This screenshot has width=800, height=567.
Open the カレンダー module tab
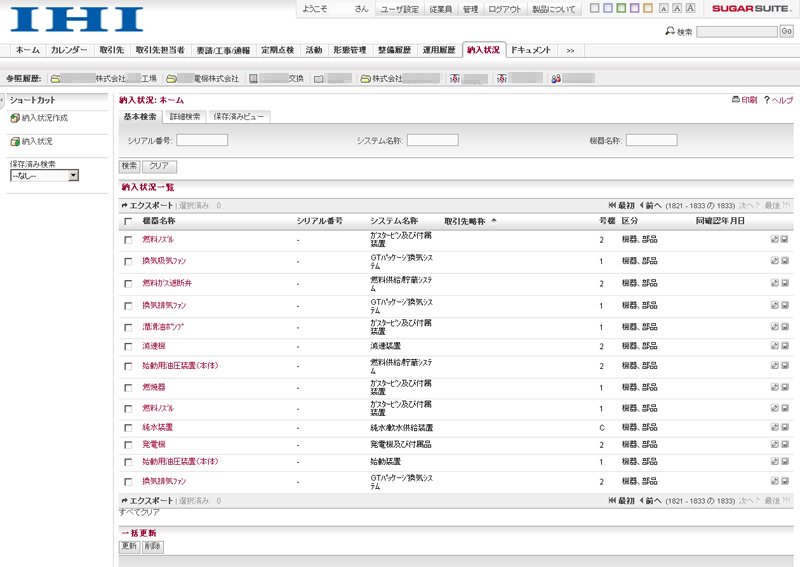click(x=69, y=50)
